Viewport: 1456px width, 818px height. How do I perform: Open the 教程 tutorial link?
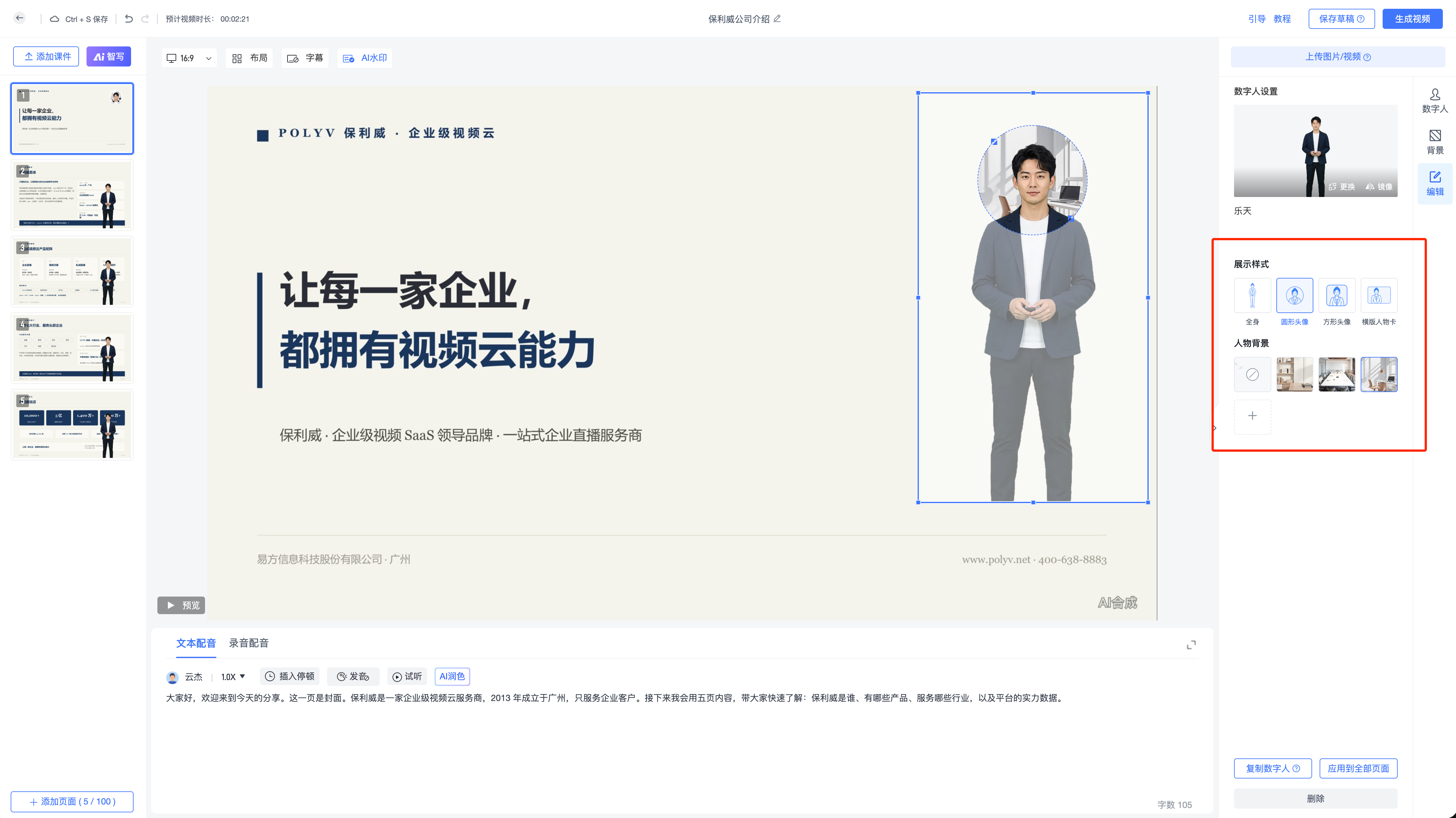point(1282,19)
